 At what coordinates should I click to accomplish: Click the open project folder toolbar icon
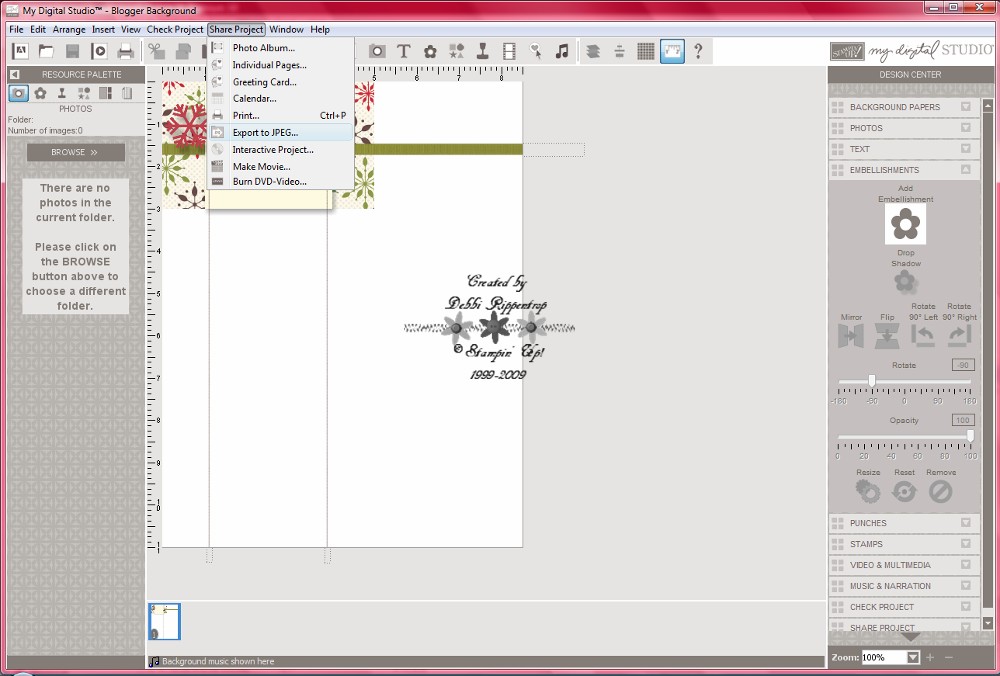(x=46, y=51)
